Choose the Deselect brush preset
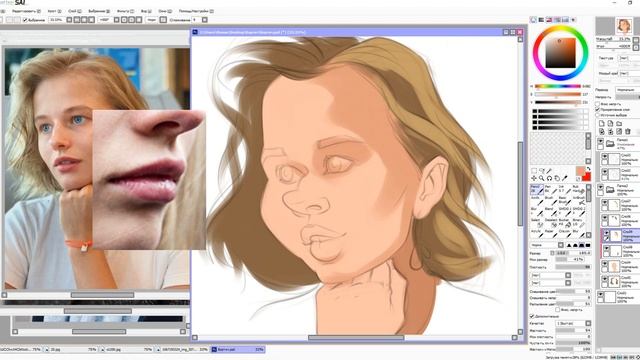The width and height of the screenshot is (640, 360). click(551, 223)
